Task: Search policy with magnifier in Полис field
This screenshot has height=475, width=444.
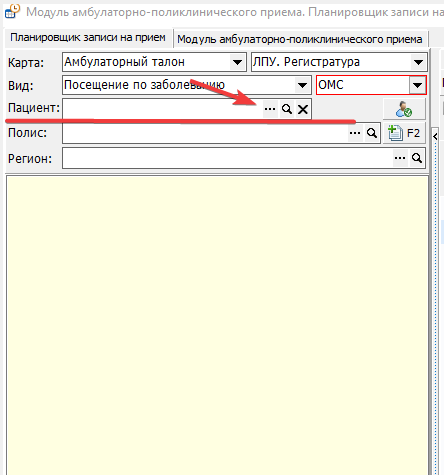Action: (x=372, y=133)
